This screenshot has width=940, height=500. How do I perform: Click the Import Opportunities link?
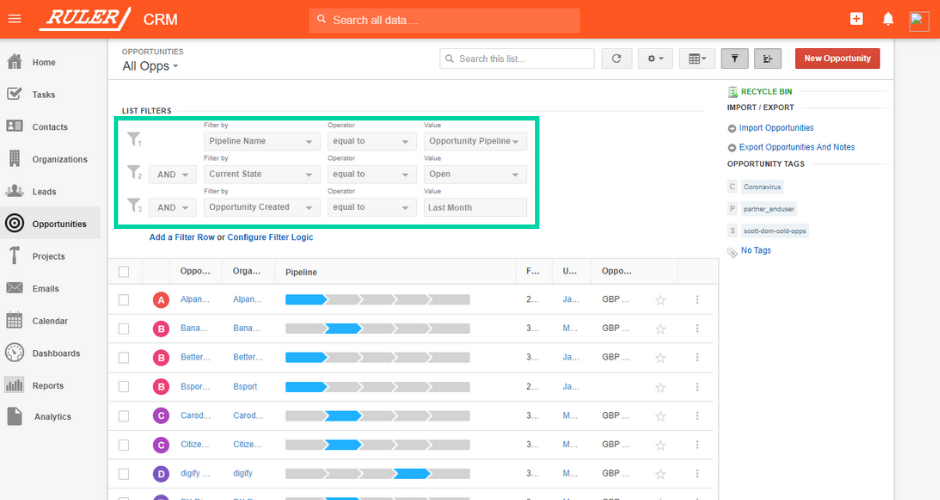pos(776,128)
